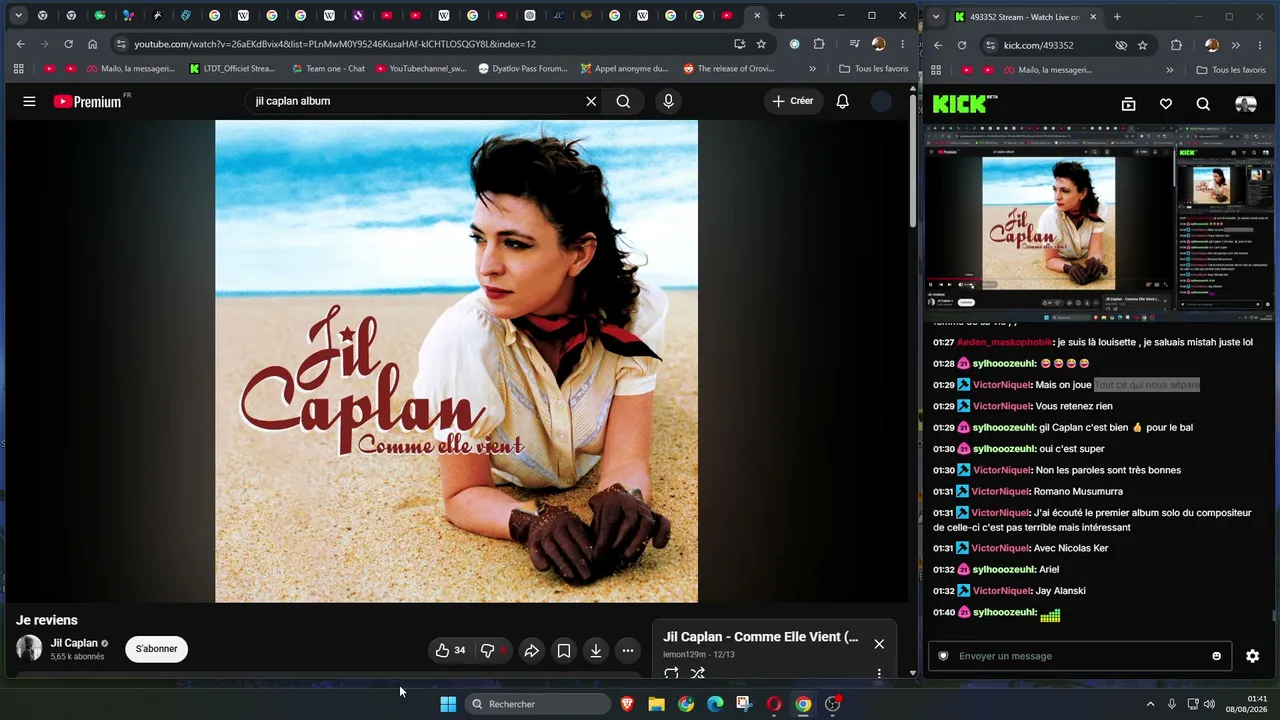Open media control icon in left Chrome toolbar
This screenshot has width=1280, height=720.
click(854, 44)
